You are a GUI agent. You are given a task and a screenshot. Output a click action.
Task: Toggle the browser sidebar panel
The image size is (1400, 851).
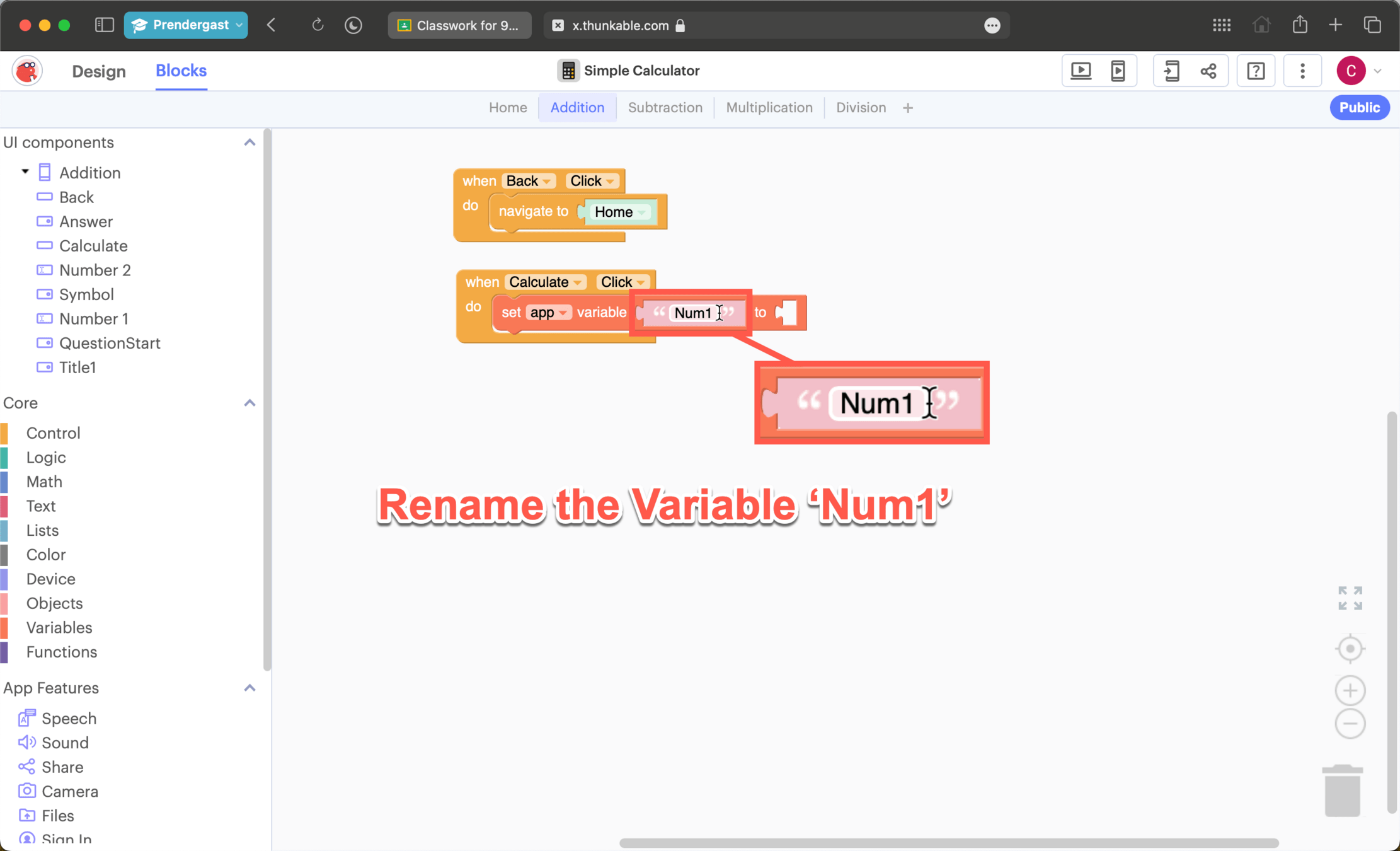click(104, 25)
